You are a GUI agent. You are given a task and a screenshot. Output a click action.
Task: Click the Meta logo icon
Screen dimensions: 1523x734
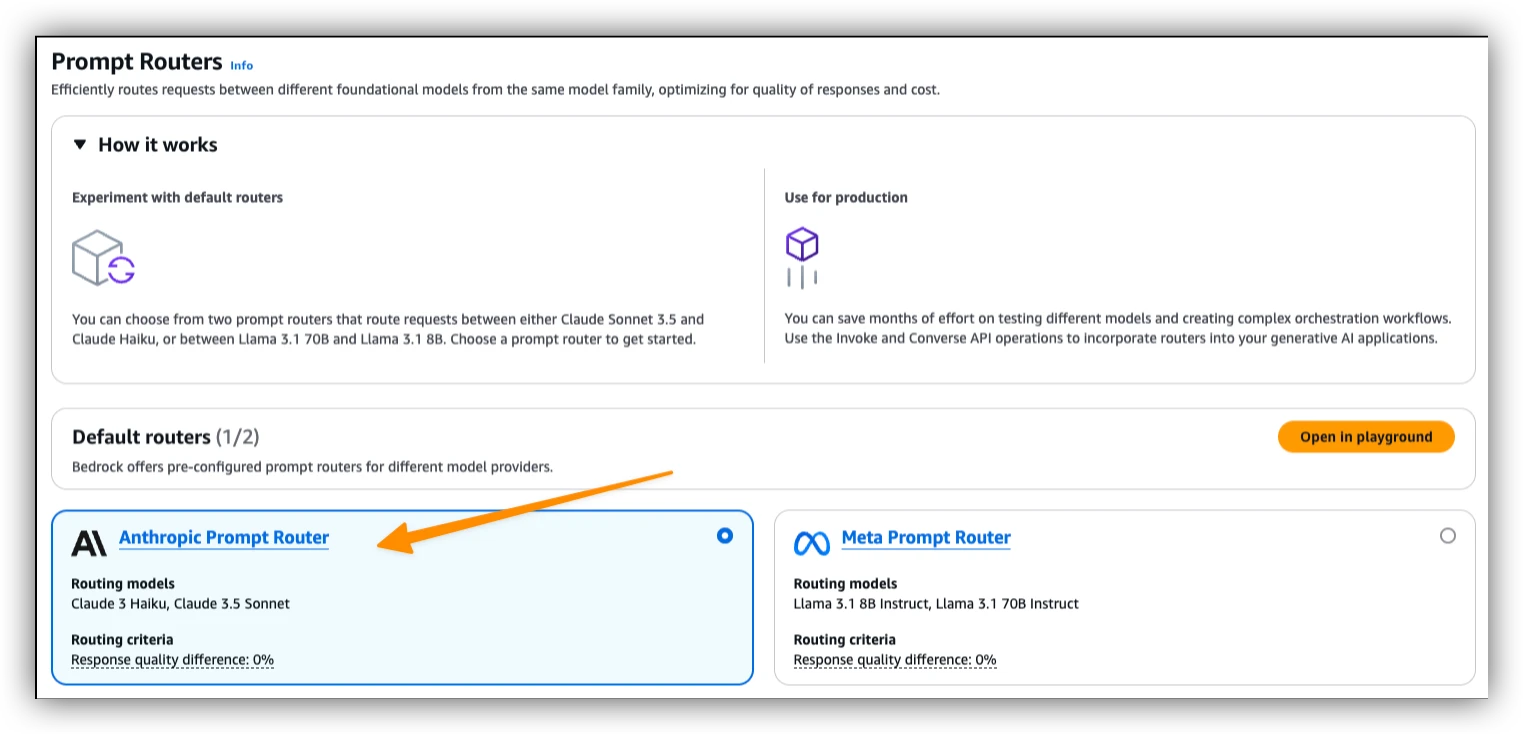pos(812,543)
